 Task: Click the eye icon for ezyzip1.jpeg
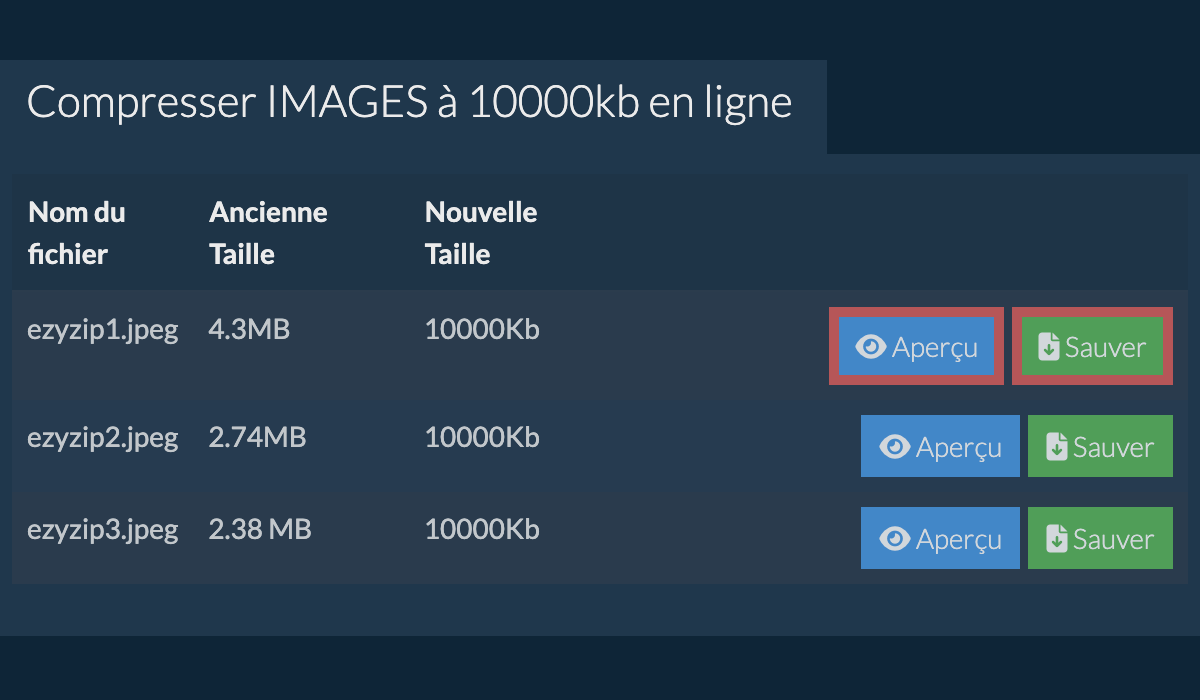871,347
